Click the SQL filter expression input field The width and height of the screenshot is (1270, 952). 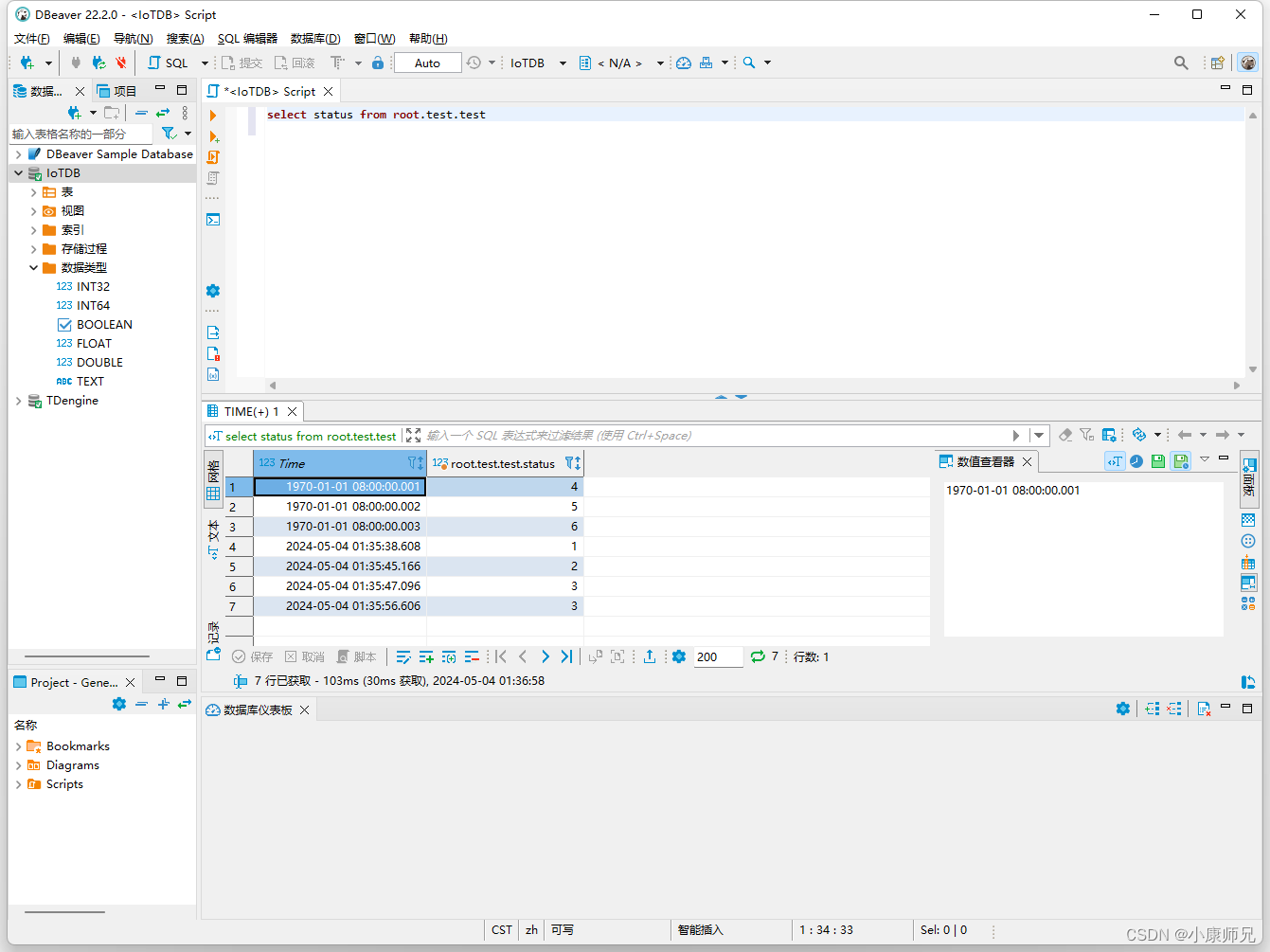tap(715, 436)
